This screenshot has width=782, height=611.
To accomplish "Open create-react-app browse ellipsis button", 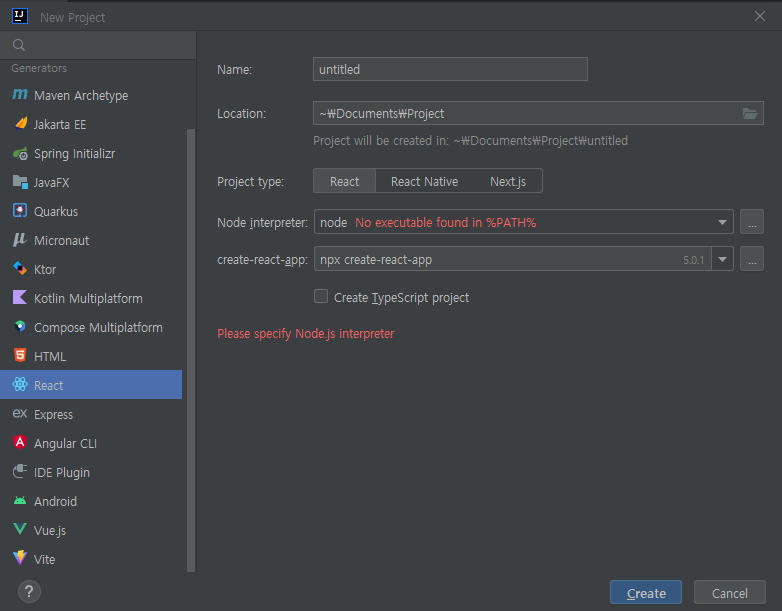I will point(752,259).
